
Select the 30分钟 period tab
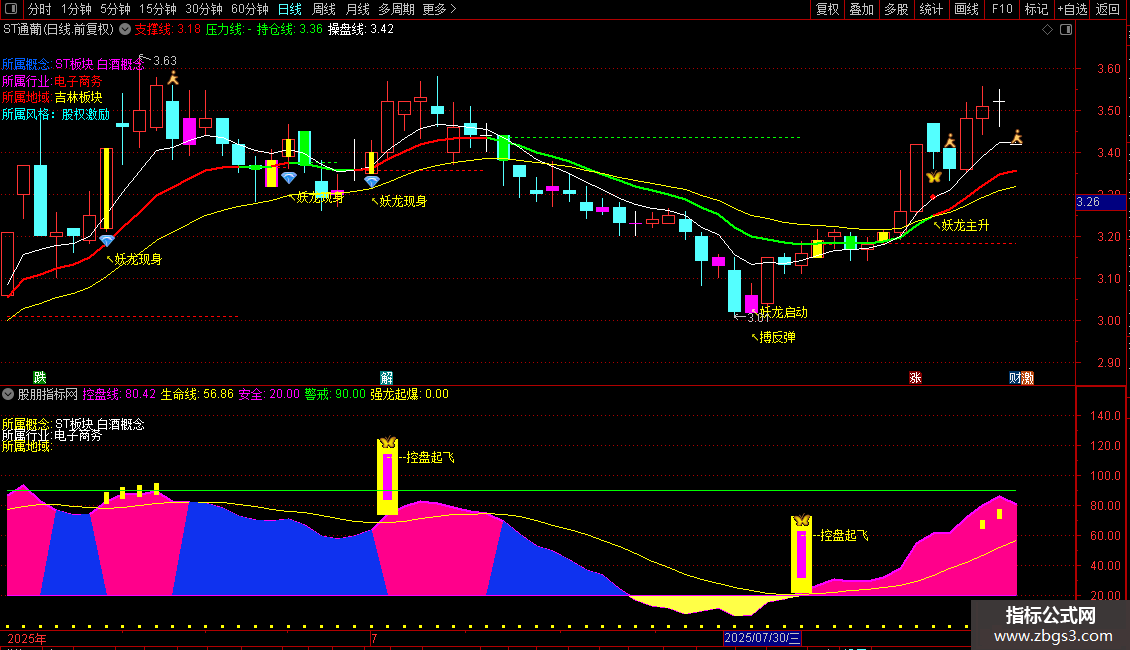click(x=203, y=9)
